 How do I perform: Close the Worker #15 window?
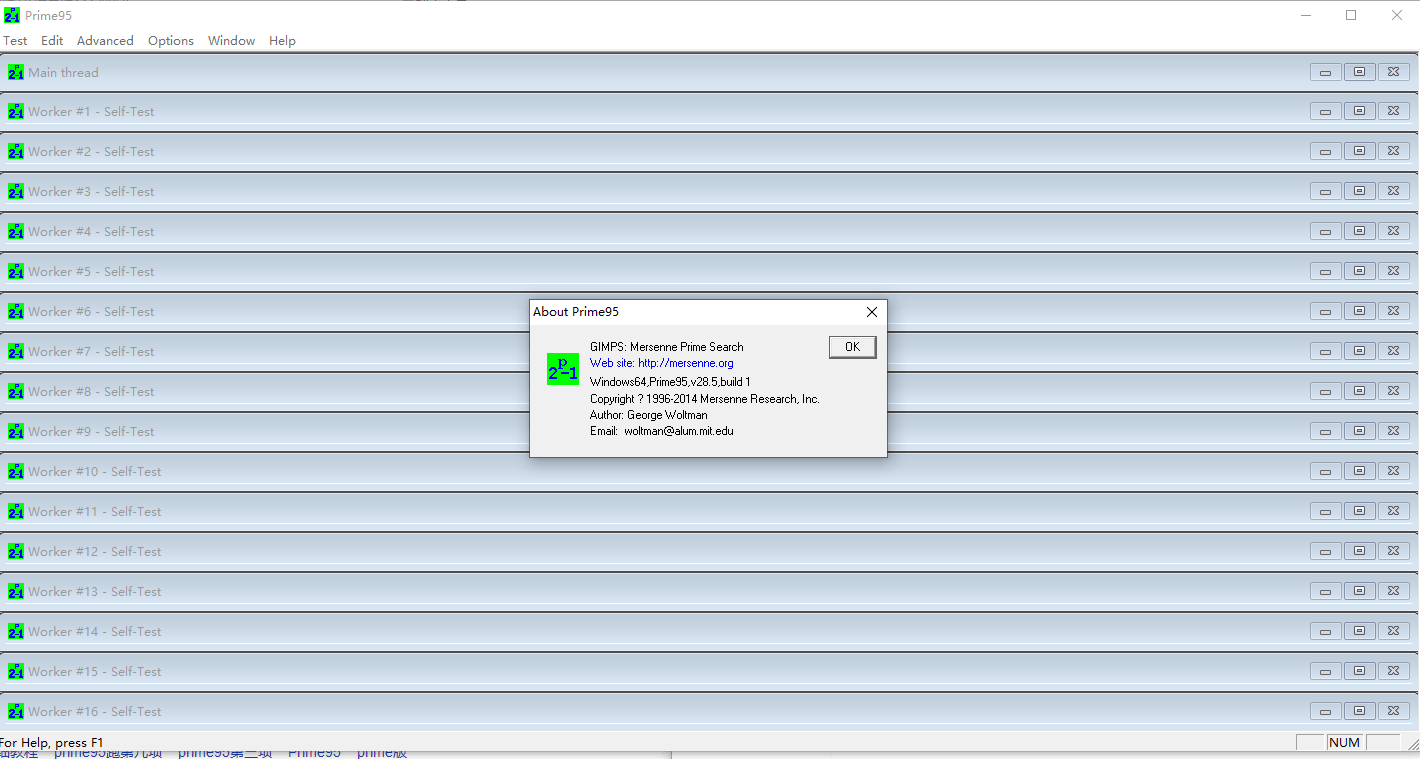1393,671
